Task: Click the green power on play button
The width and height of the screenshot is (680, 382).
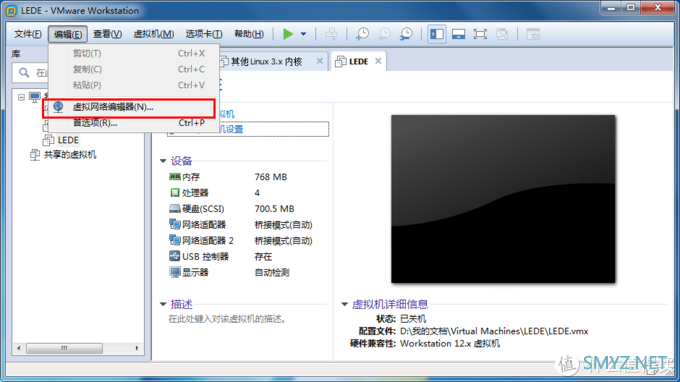Action: 288,34
